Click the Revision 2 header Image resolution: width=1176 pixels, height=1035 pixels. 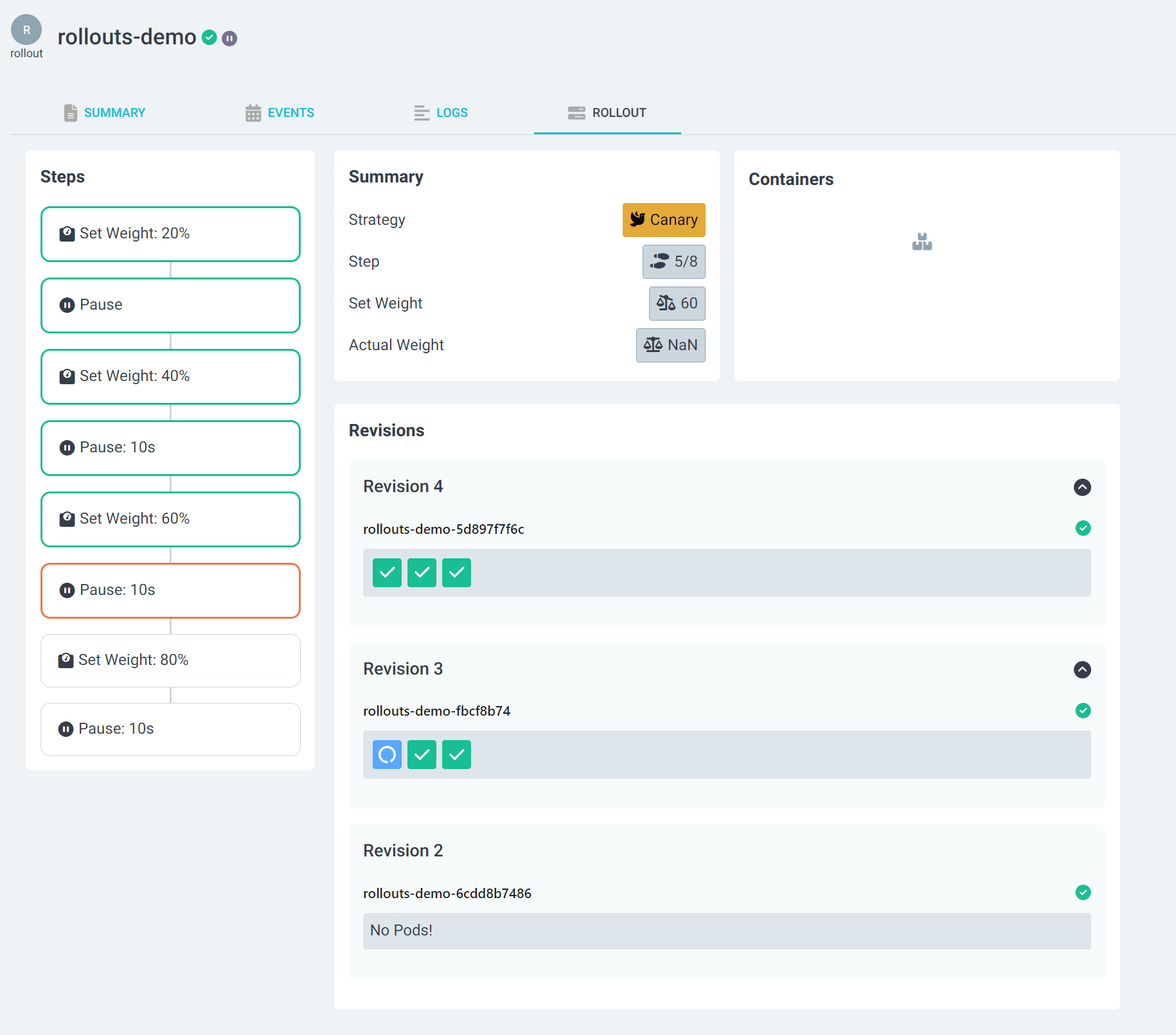pyautogui.click(x=403, y=851)
